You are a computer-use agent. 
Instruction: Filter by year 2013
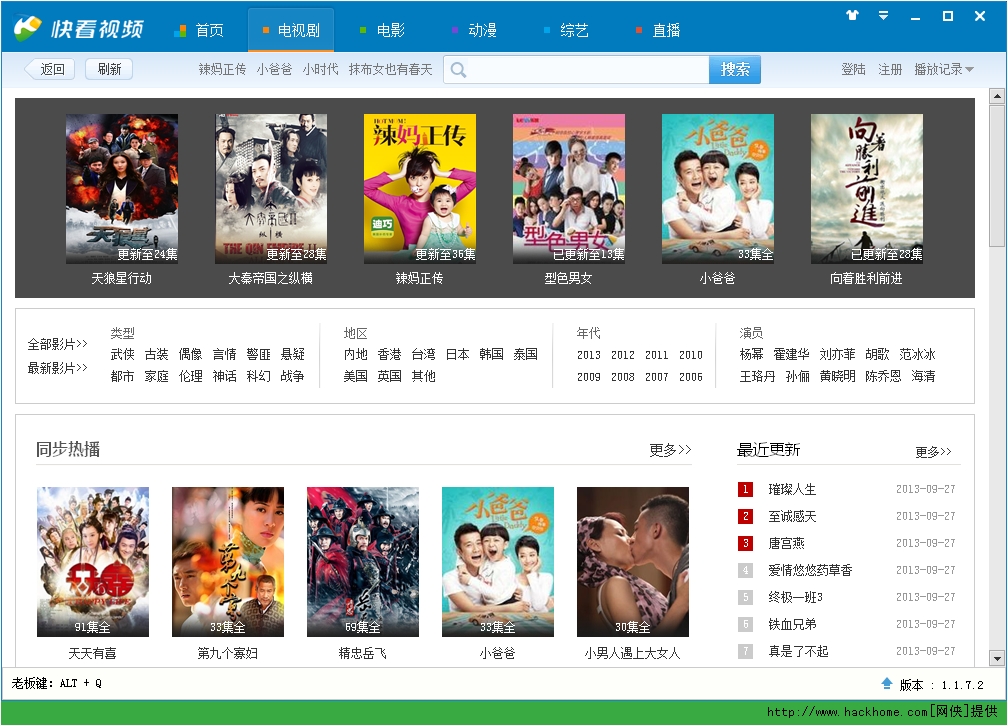click(589, 355)
